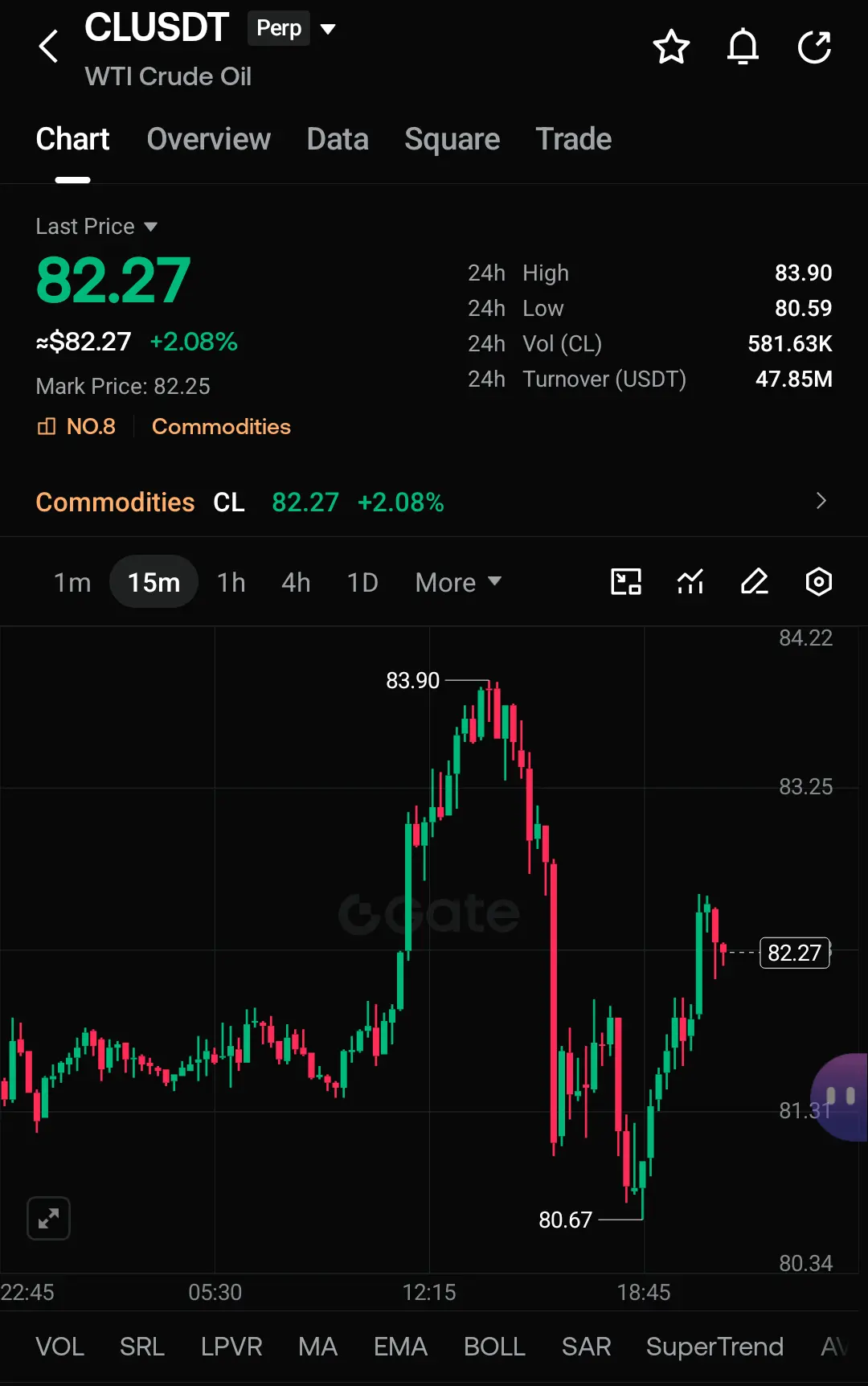868x1386 pixels.
Task: Tap the Mark Price: 82.25 text
Action: tap(123, 386)
